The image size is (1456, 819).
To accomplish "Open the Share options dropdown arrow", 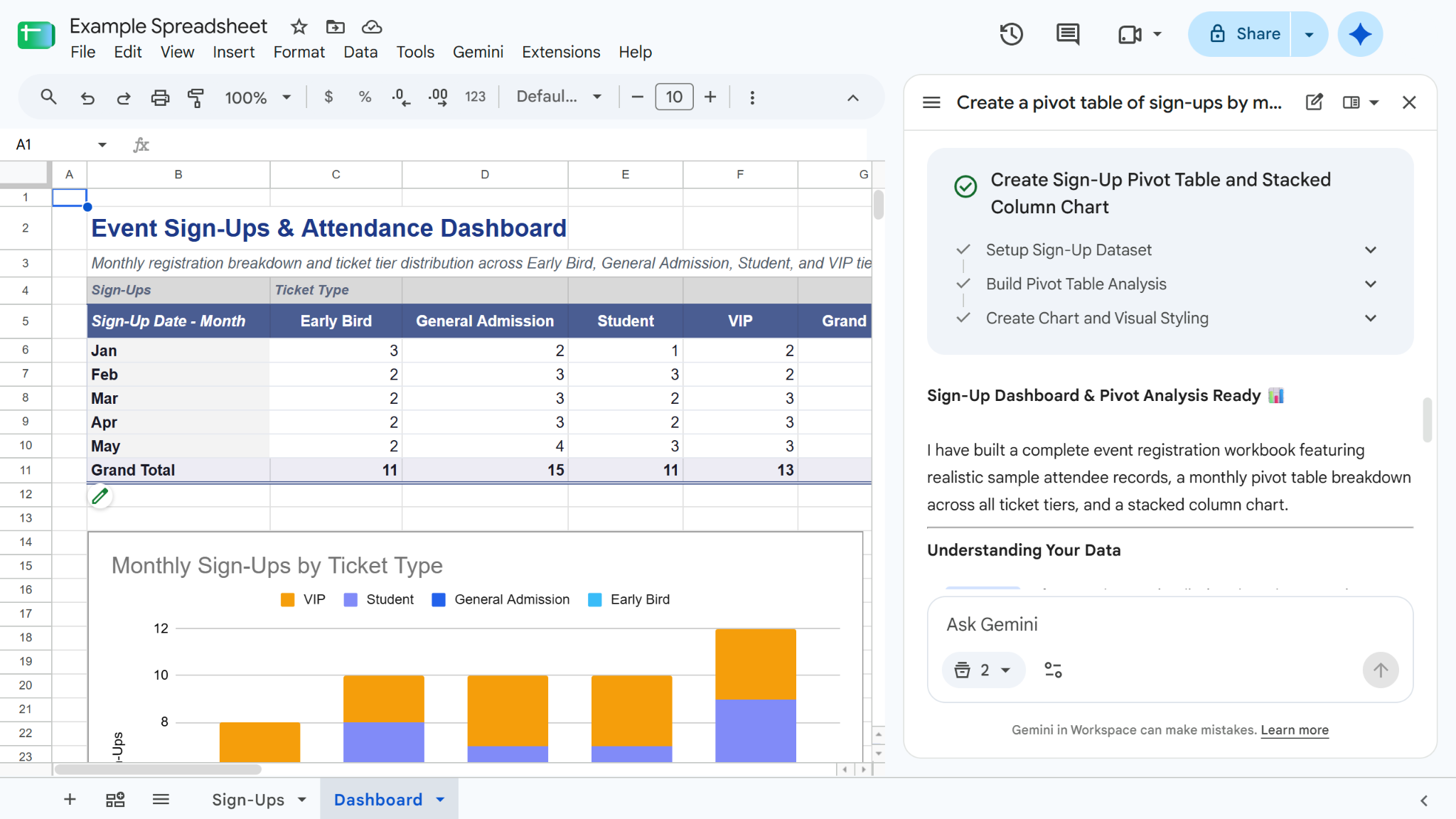I will click(1309, 34).
